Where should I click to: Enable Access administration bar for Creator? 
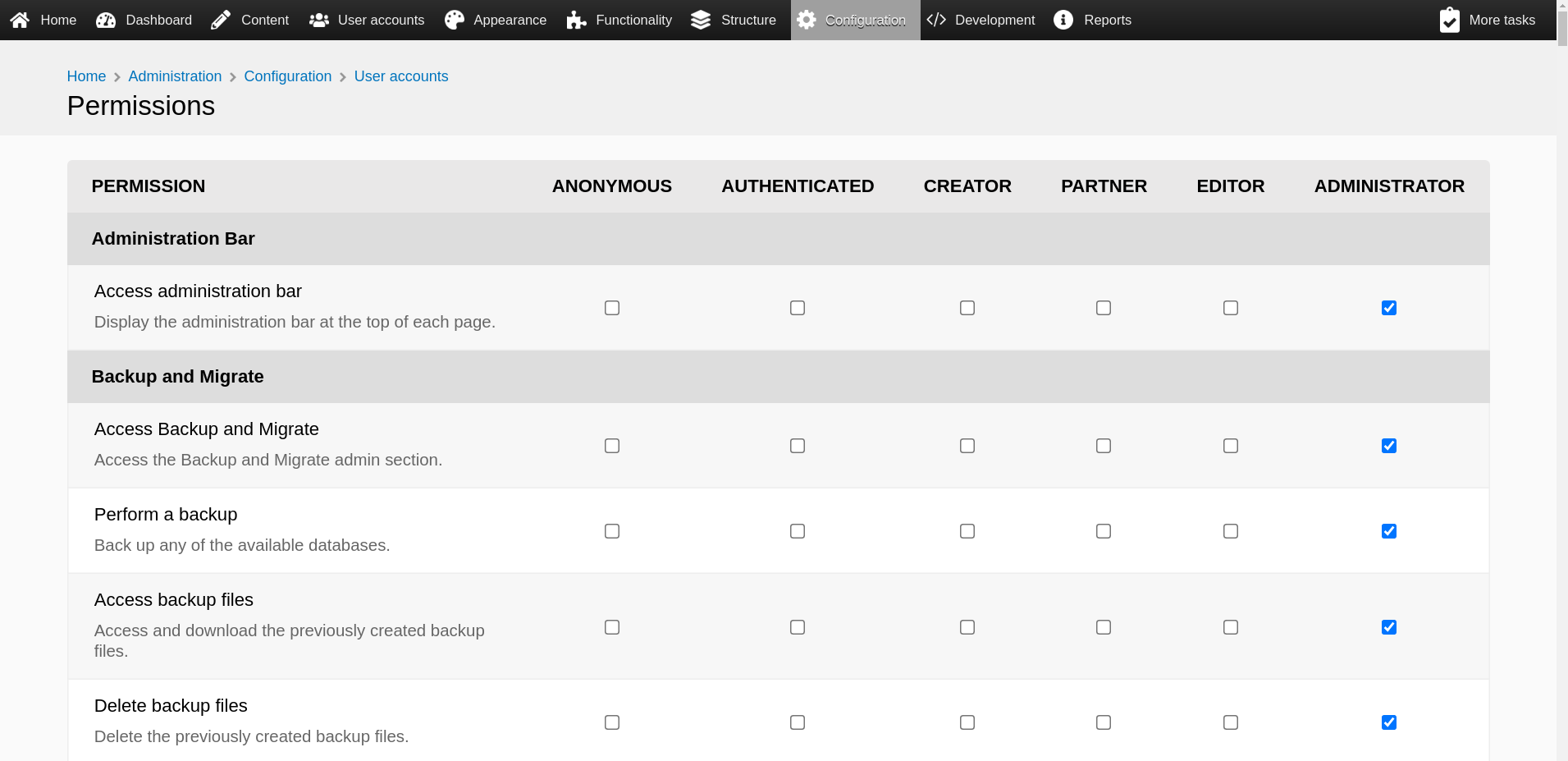pos(967,308)
